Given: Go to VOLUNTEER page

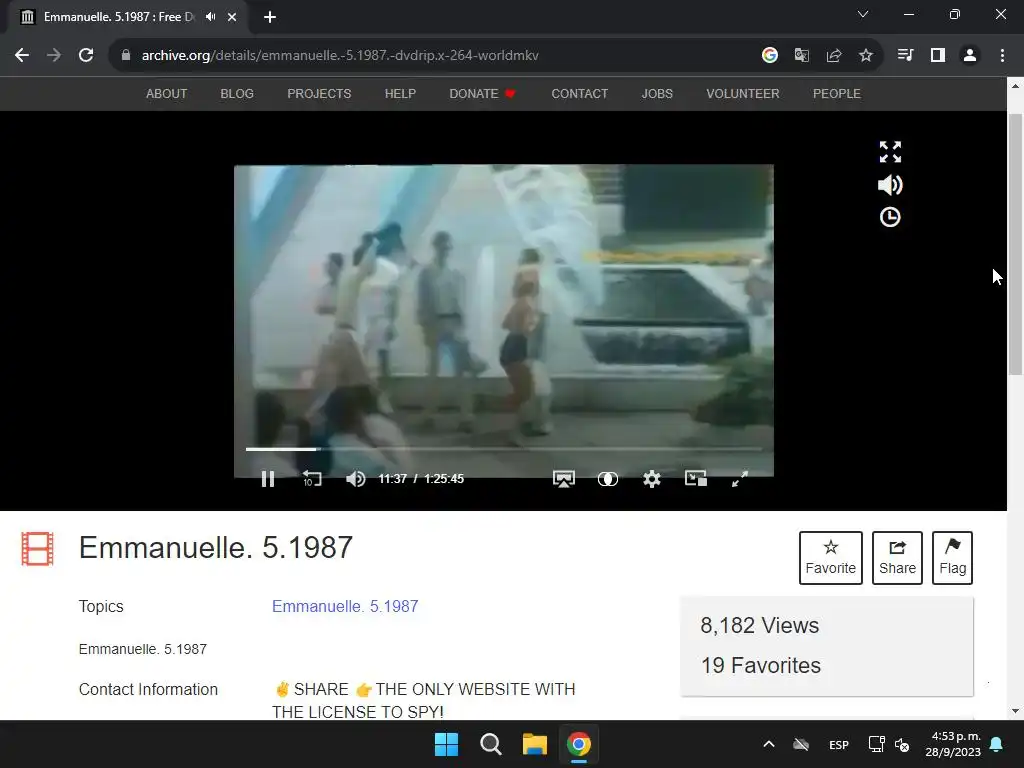Looking at the screenshot, I should [743, 94].
